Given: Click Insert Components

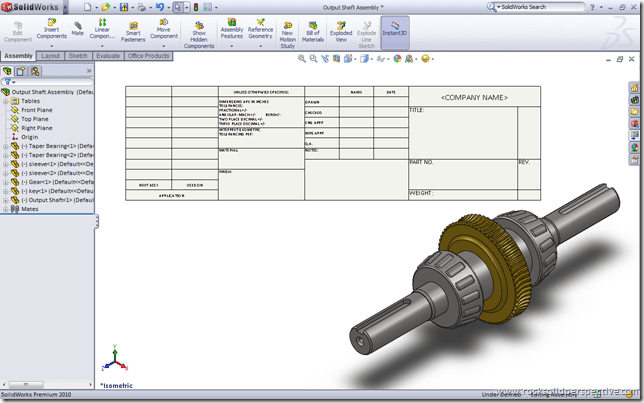Looking at the screenshot, I should (x=51, y=29).
